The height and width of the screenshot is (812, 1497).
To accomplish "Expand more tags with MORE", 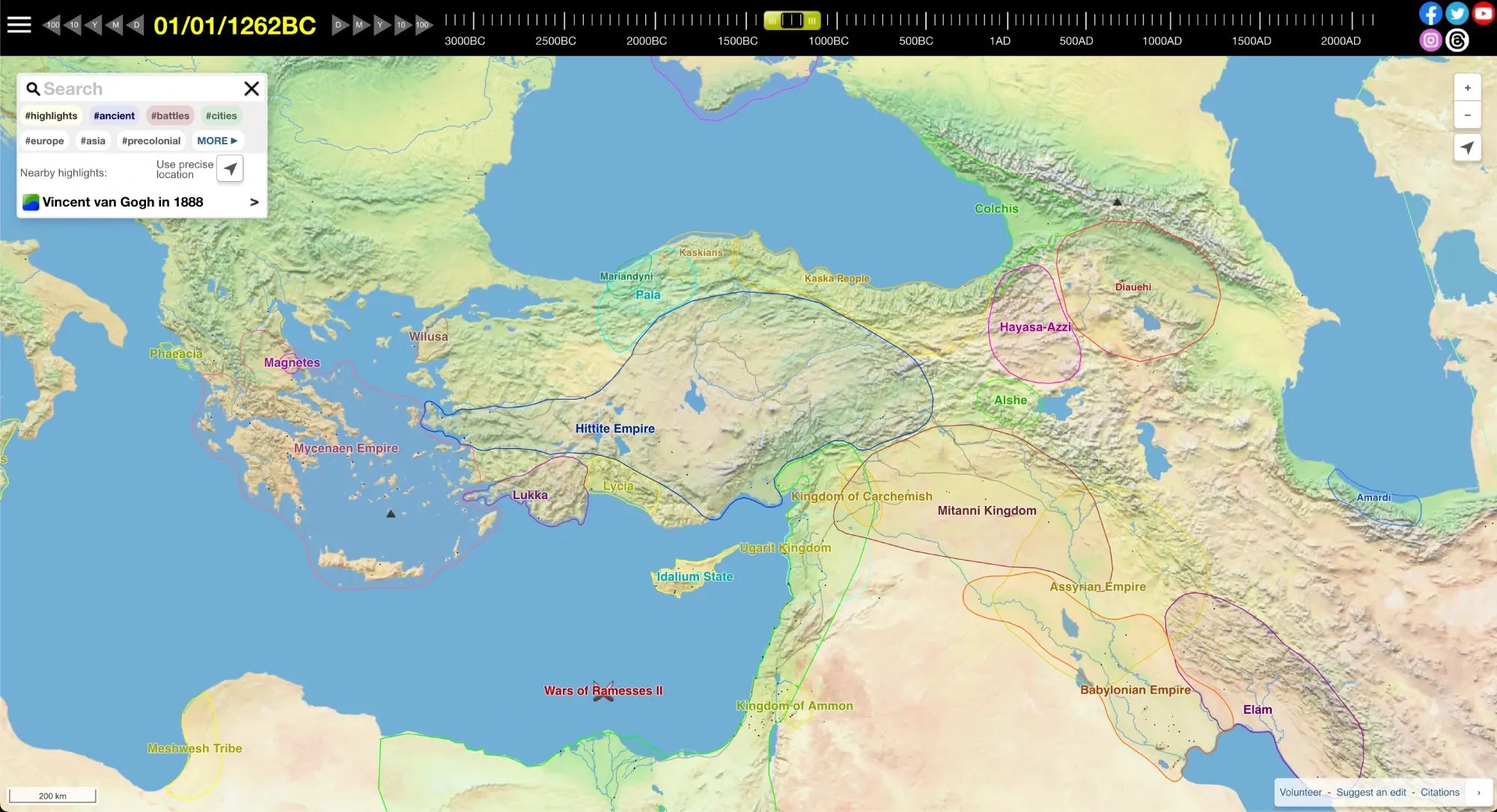I will pos(217,141).
